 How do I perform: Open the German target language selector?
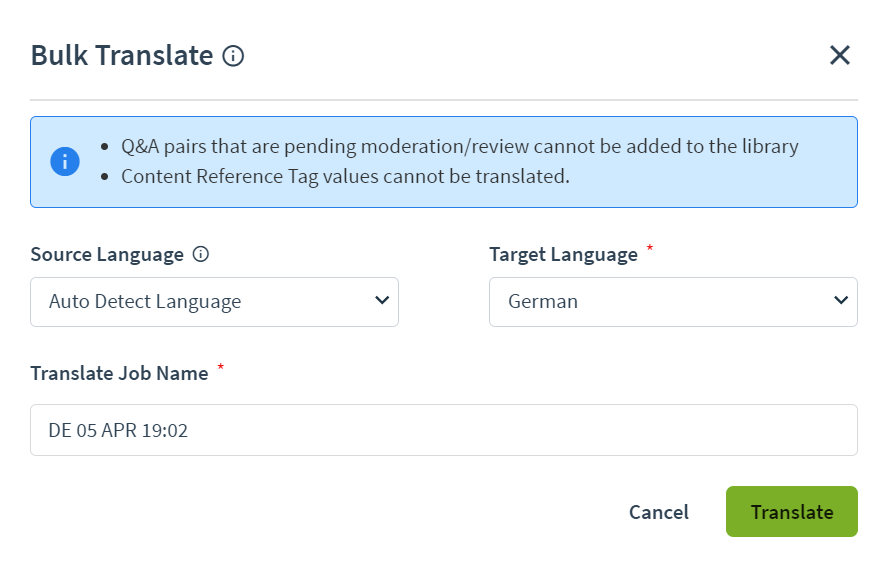pos(673,302)
